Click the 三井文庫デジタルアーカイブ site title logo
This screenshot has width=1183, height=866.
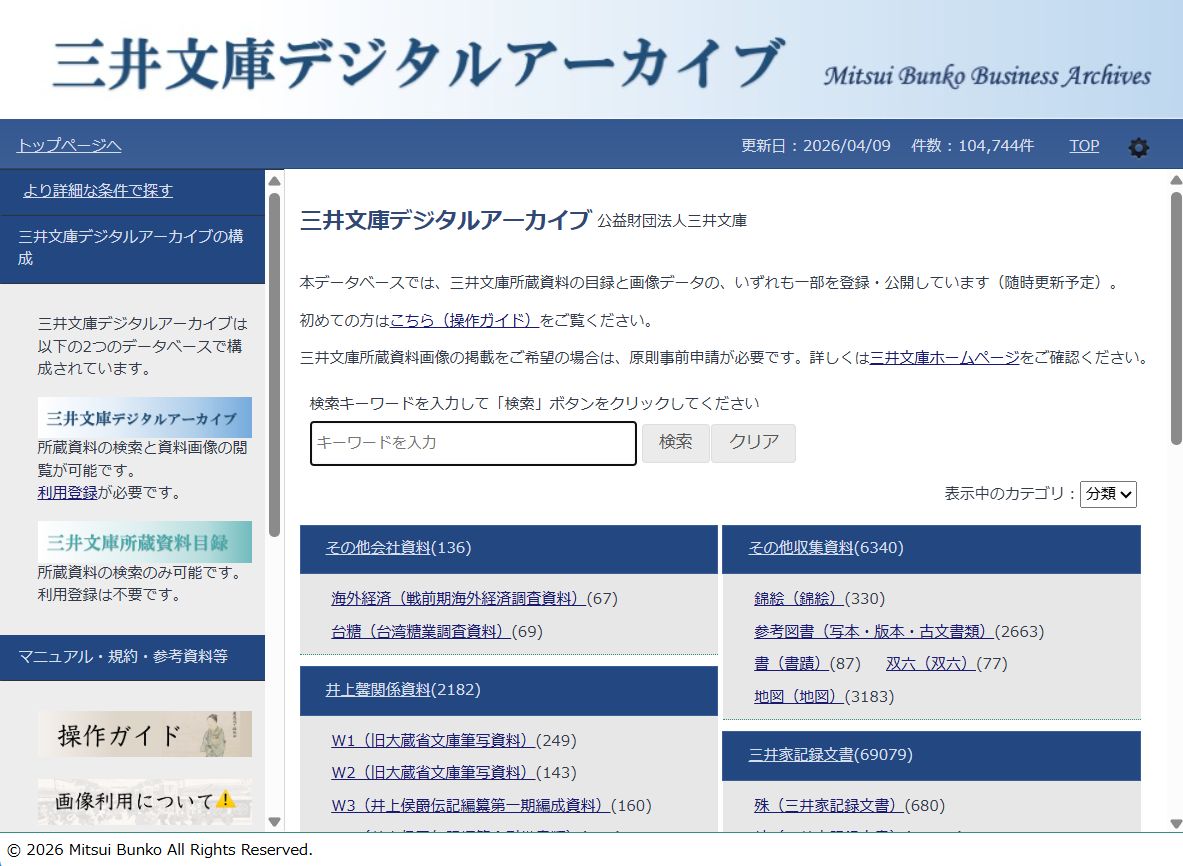[419, 63]
